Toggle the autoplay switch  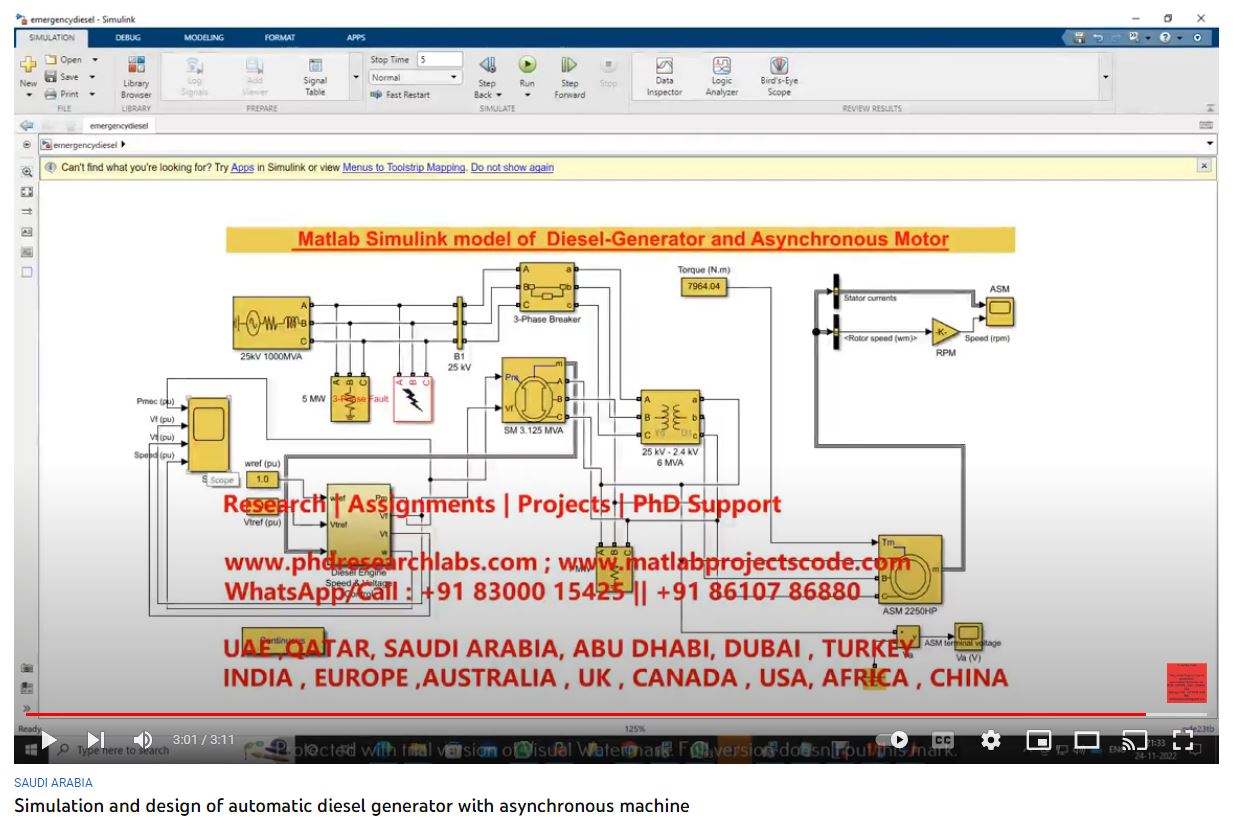892,740
